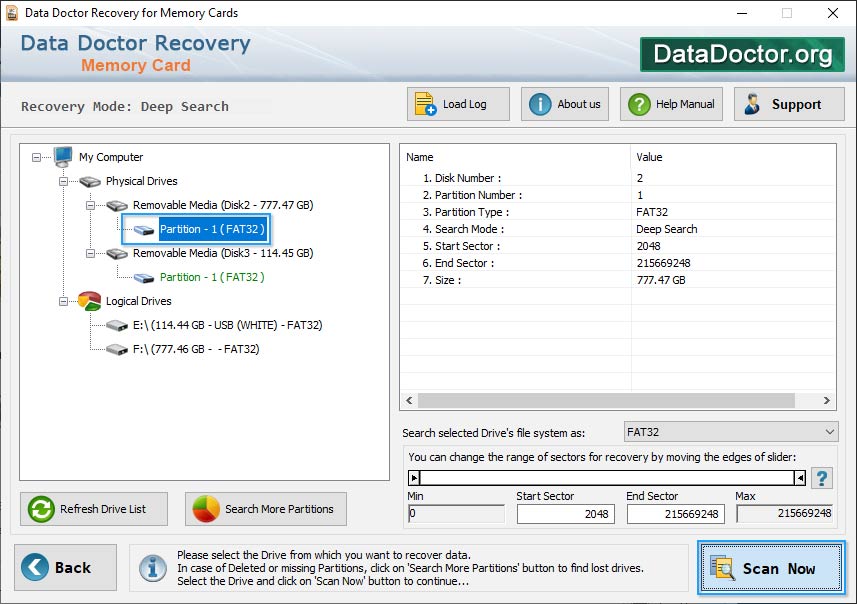Click the Min sector field

[456, 513]
